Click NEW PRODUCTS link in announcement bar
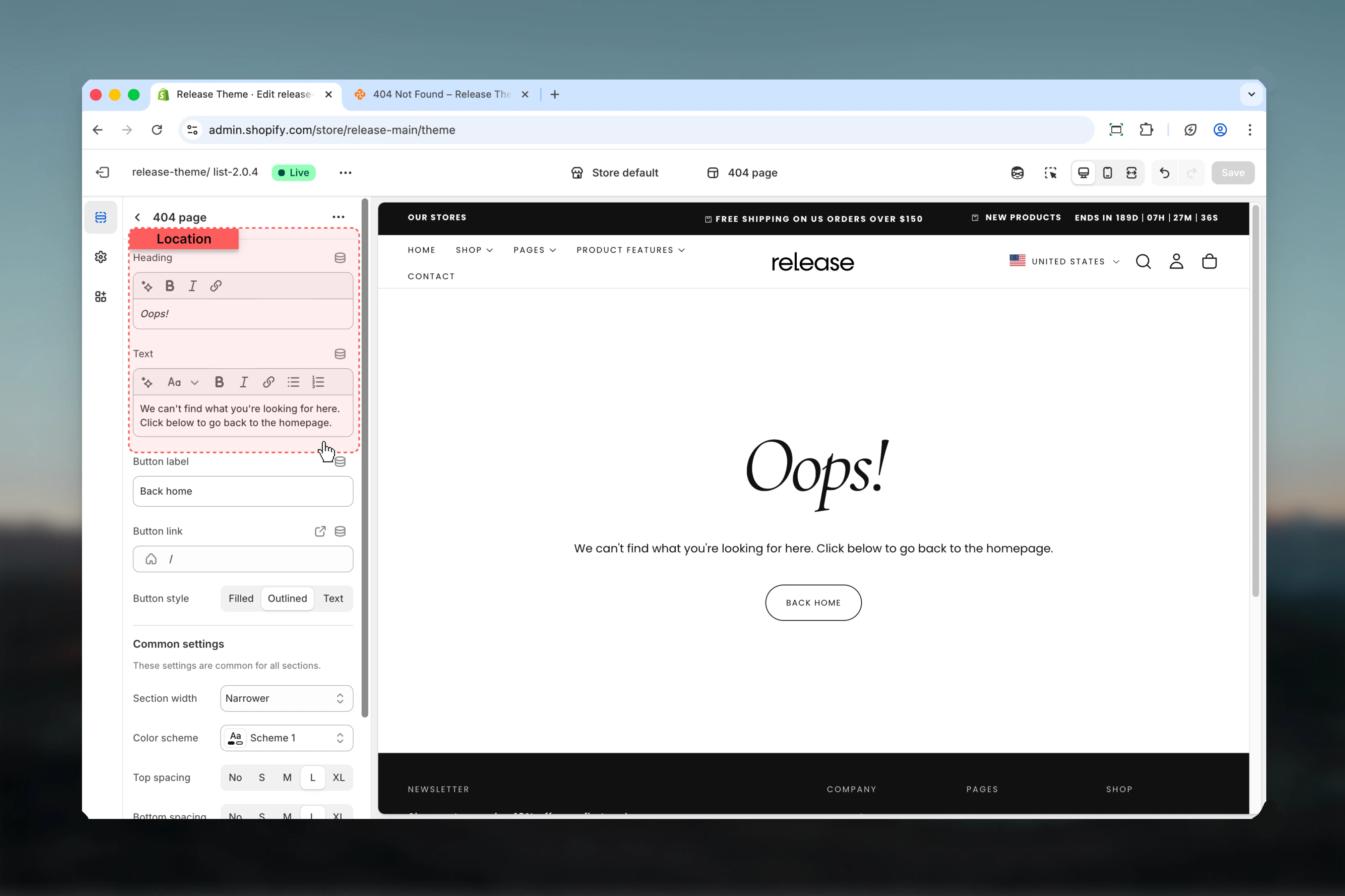 point(1023,218)
